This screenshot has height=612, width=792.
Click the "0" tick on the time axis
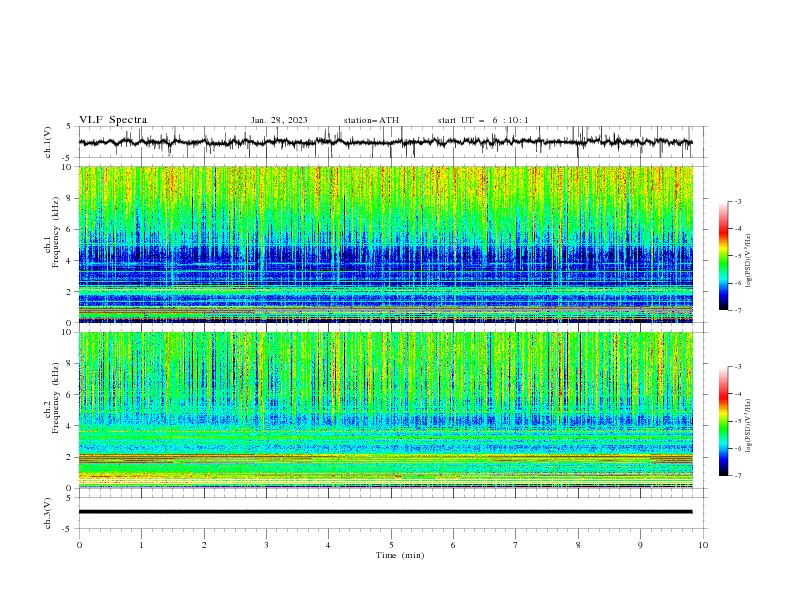tap(79, 545)
